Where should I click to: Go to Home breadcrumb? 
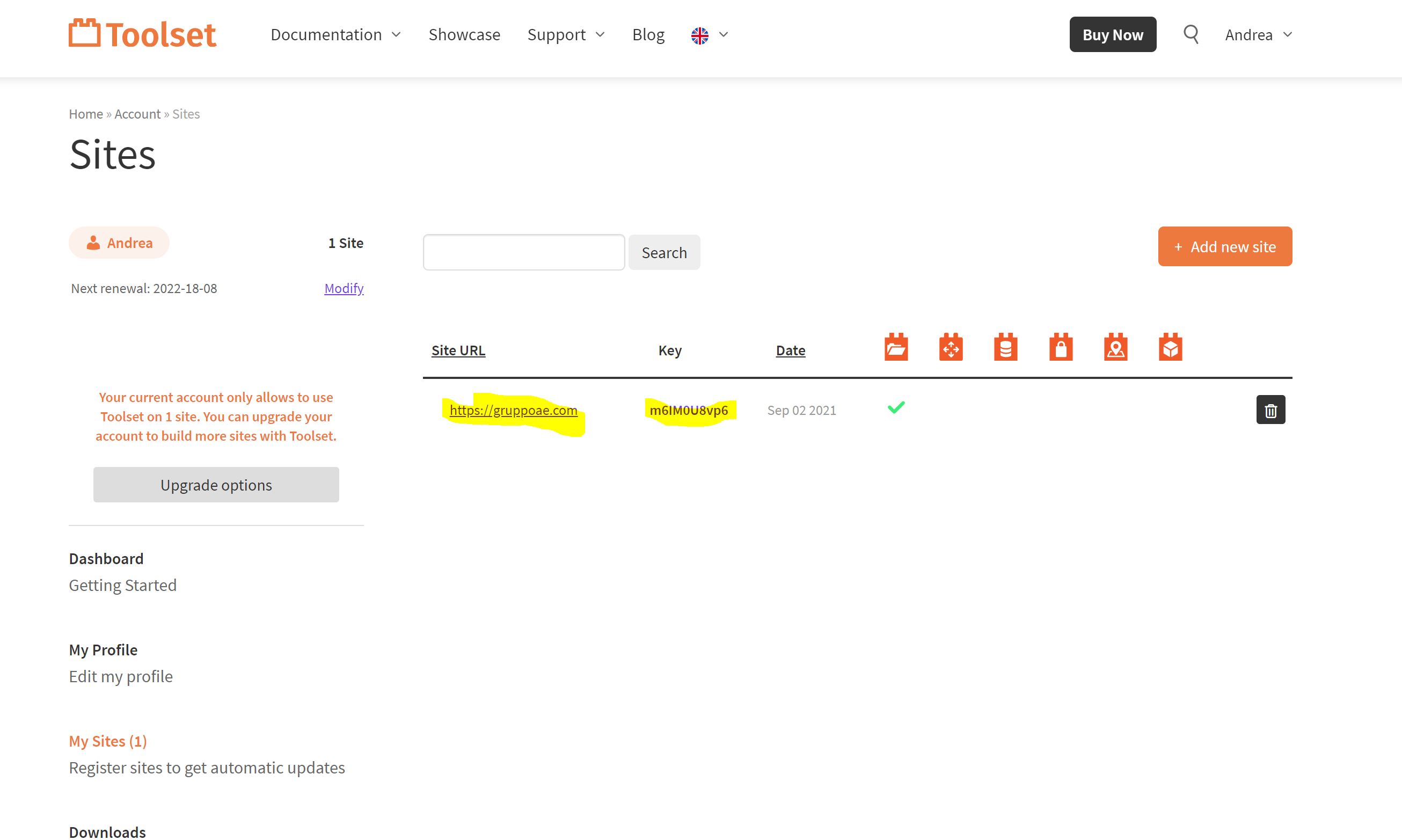(86, 114)
